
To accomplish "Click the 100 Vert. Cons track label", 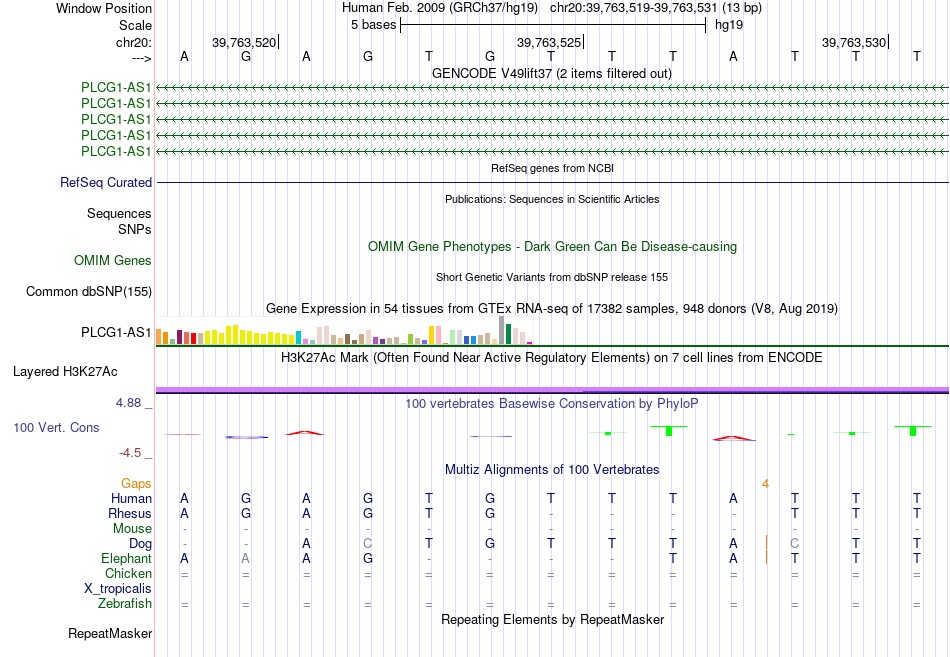I will point(56,428).
